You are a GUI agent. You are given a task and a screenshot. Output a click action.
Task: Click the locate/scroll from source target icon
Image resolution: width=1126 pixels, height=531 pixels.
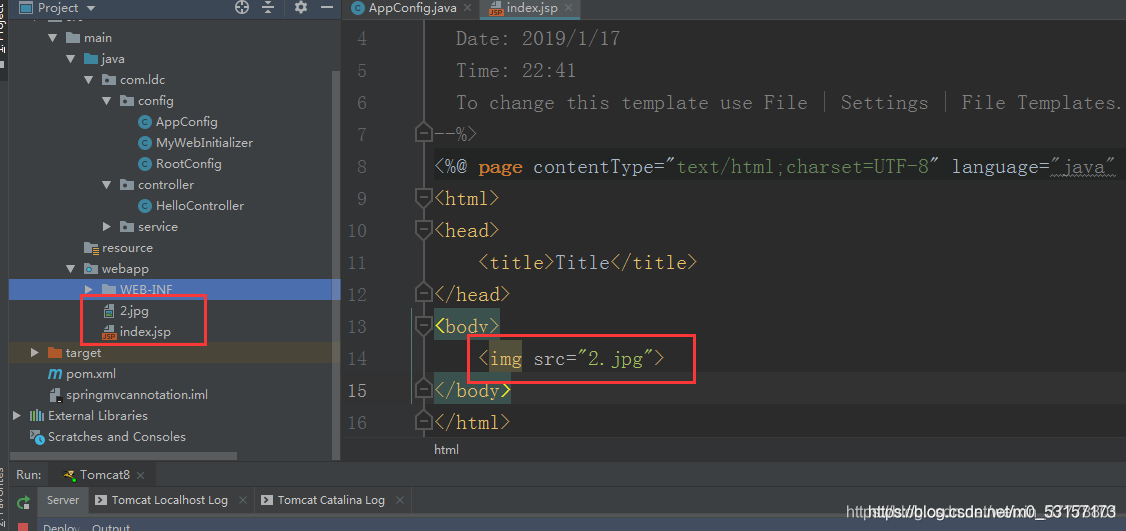(x=242, y=7)
